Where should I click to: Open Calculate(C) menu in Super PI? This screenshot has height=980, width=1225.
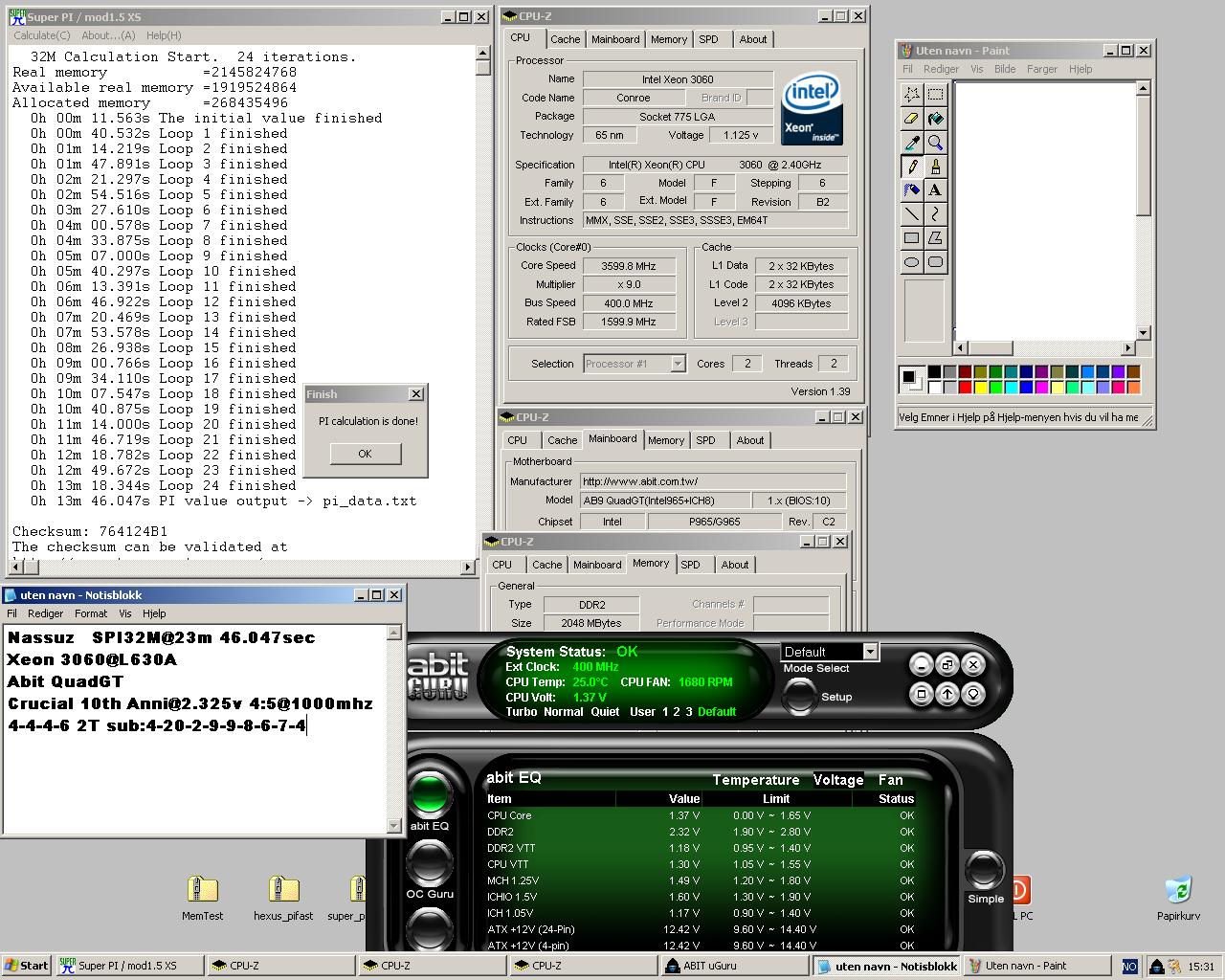click(x=42, y=35)
